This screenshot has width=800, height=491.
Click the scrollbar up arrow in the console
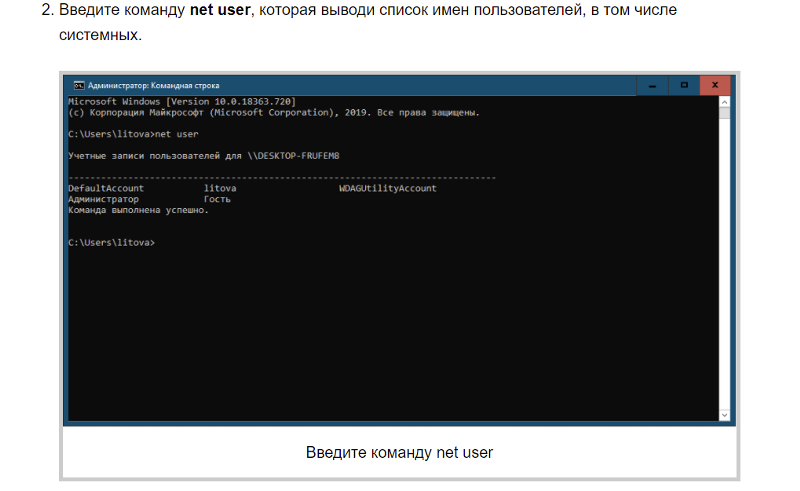coord(724,102)
